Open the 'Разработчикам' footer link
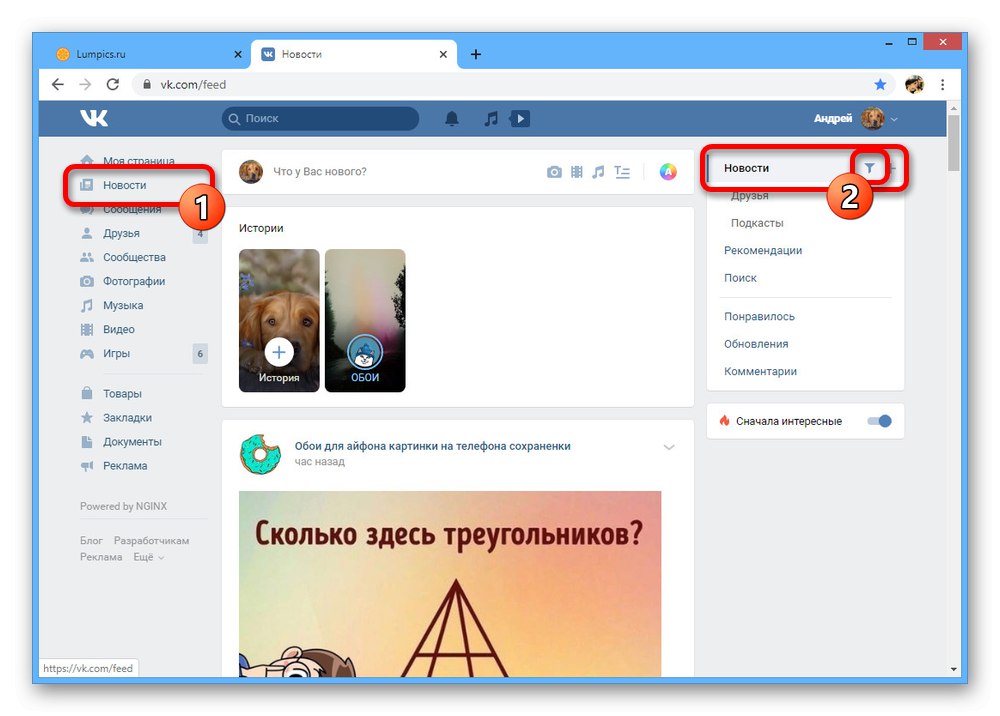 pyautogui.click(x=153, y=540)
